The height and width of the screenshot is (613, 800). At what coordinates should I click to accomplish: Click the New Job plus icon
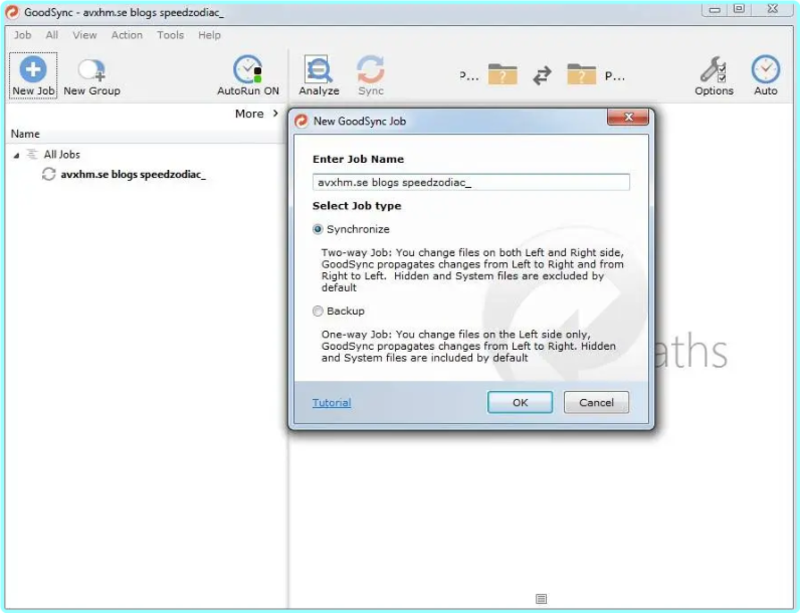point(33,69)
